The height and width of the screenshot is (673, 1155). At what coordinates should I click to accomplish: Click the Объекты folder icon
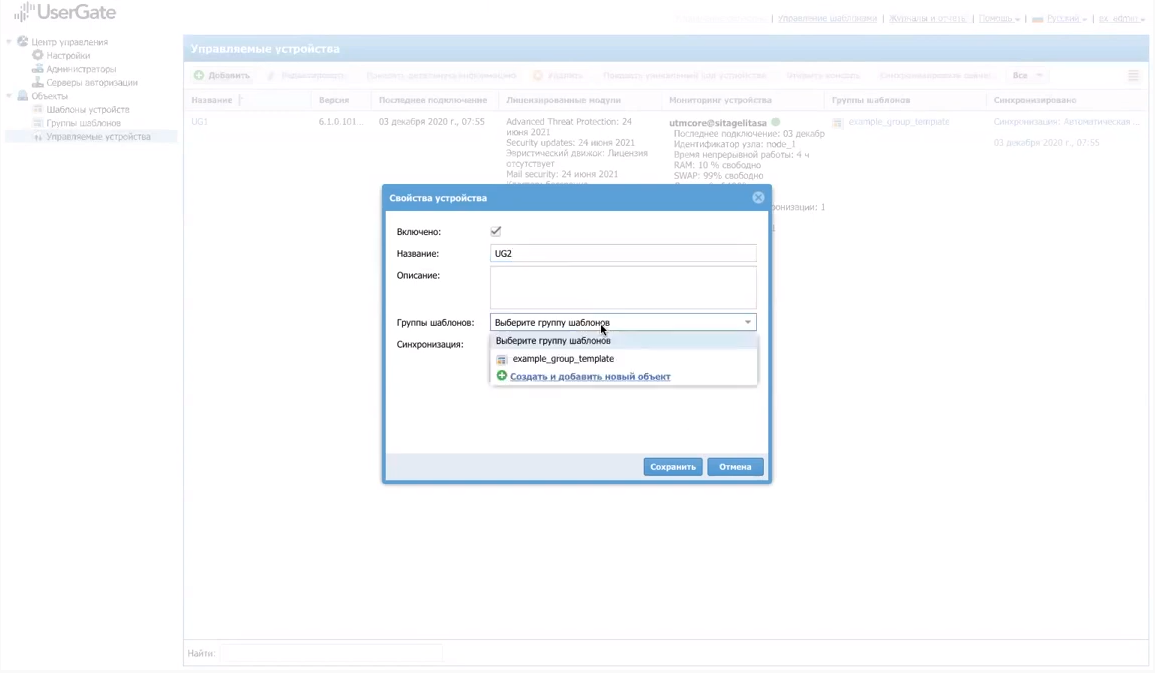(x=23, y=96)
